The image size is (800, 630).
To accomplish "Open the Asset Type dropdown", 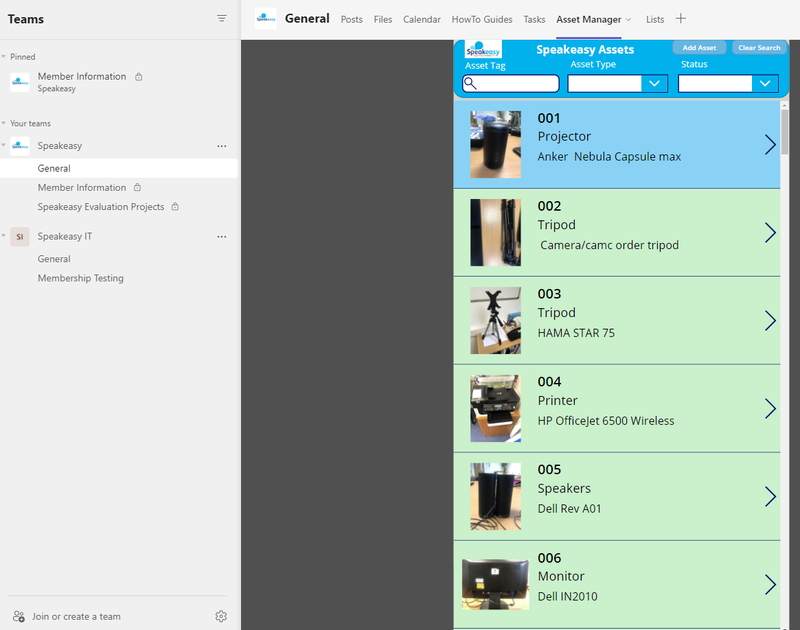I will pos(654,84).
